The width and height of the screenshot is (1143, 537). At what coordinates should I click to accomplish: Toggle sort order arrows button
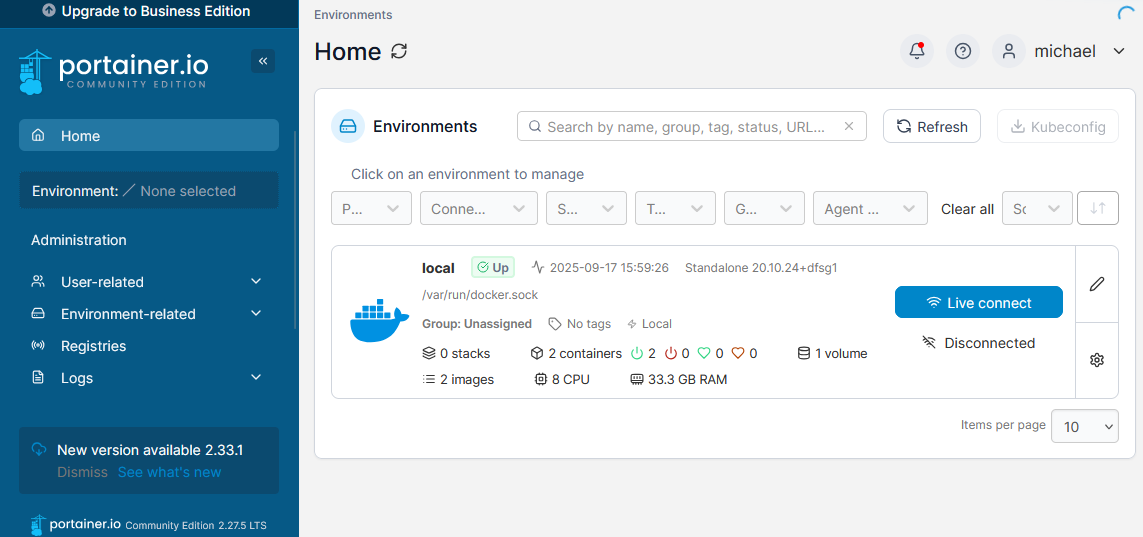[1098, 208]
